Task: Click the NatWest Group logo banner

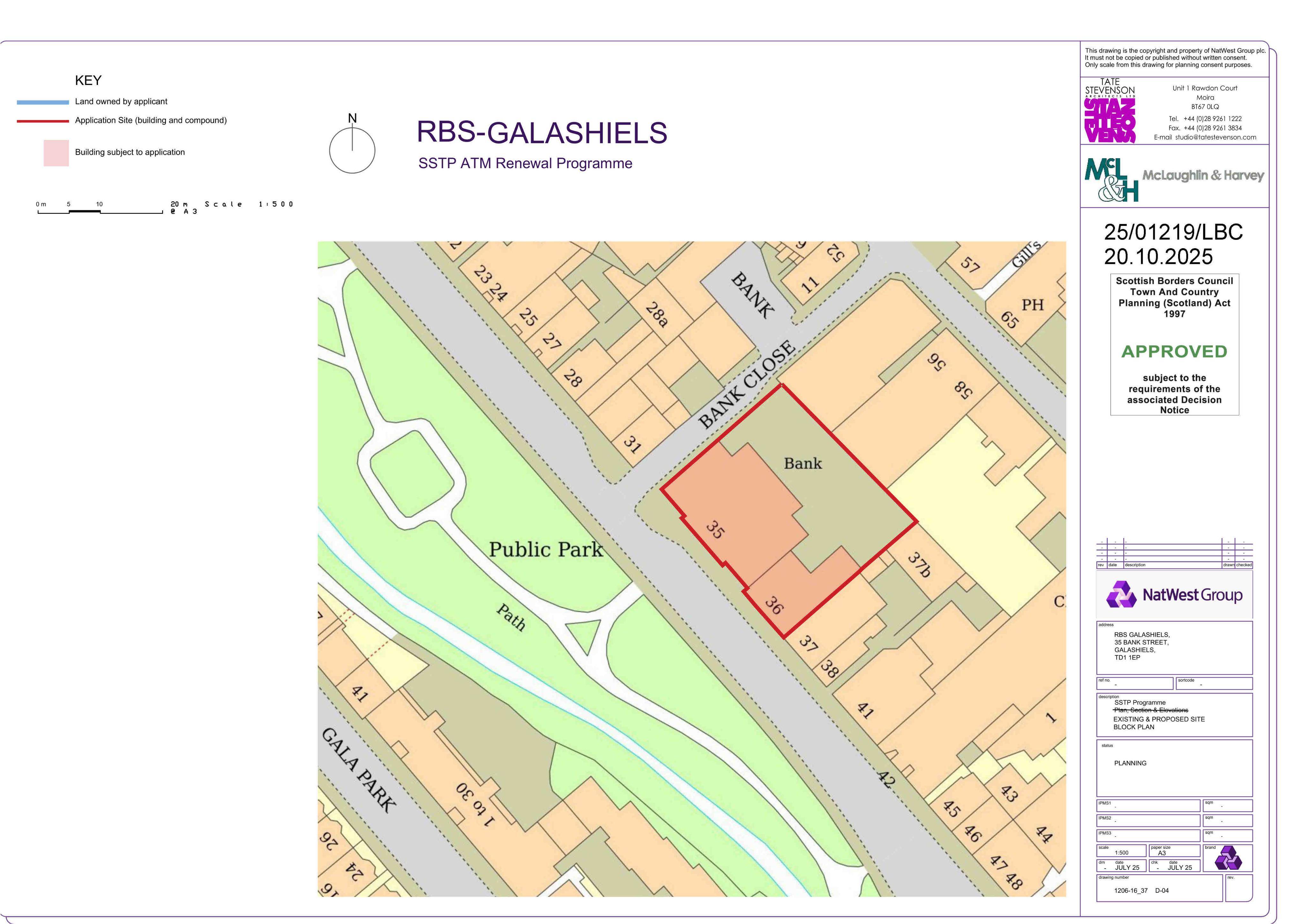Action: [1174, 595]
